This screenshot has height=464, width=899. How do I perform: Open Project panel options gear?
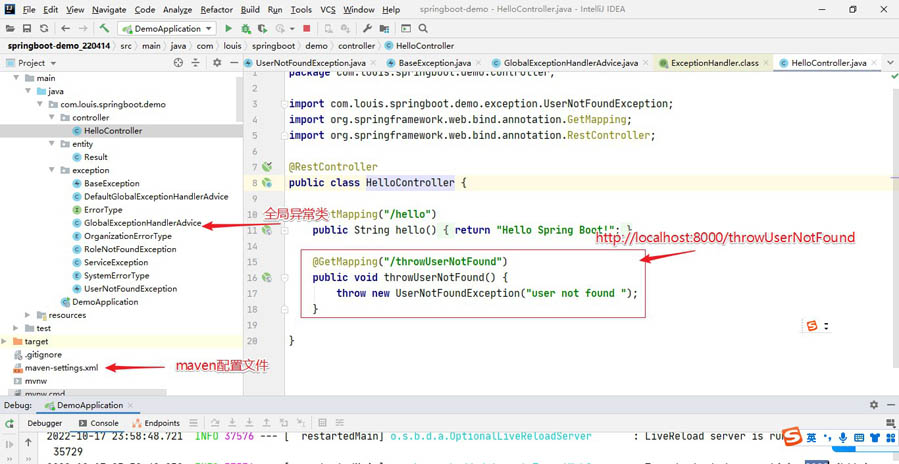click(x=217, y=63)
